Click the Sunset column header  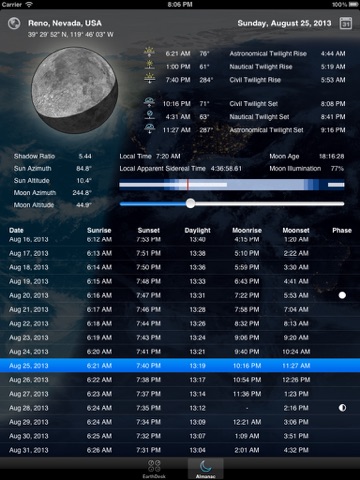point(149,230)
